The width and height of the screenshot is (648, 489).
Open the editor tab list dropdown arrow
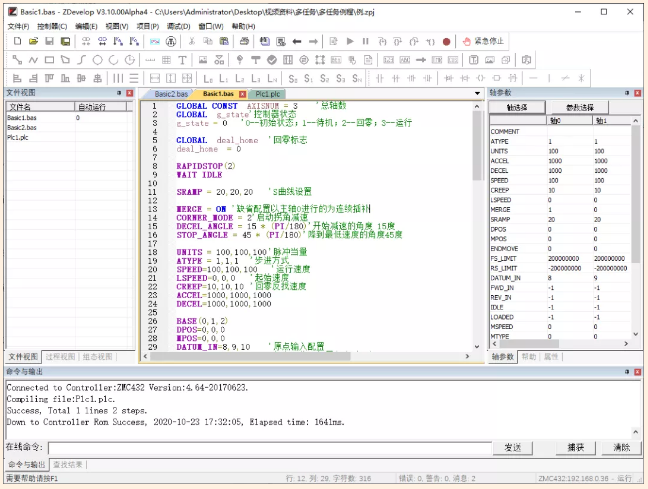(477, 93)
